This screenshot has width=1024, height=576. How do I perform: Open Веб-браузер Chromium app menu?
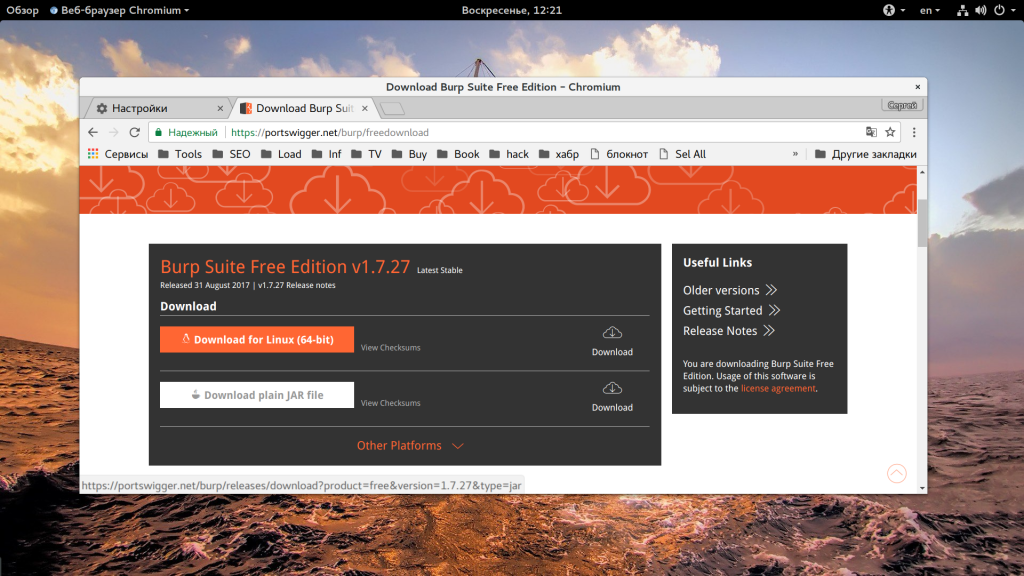tap(120, 10)
